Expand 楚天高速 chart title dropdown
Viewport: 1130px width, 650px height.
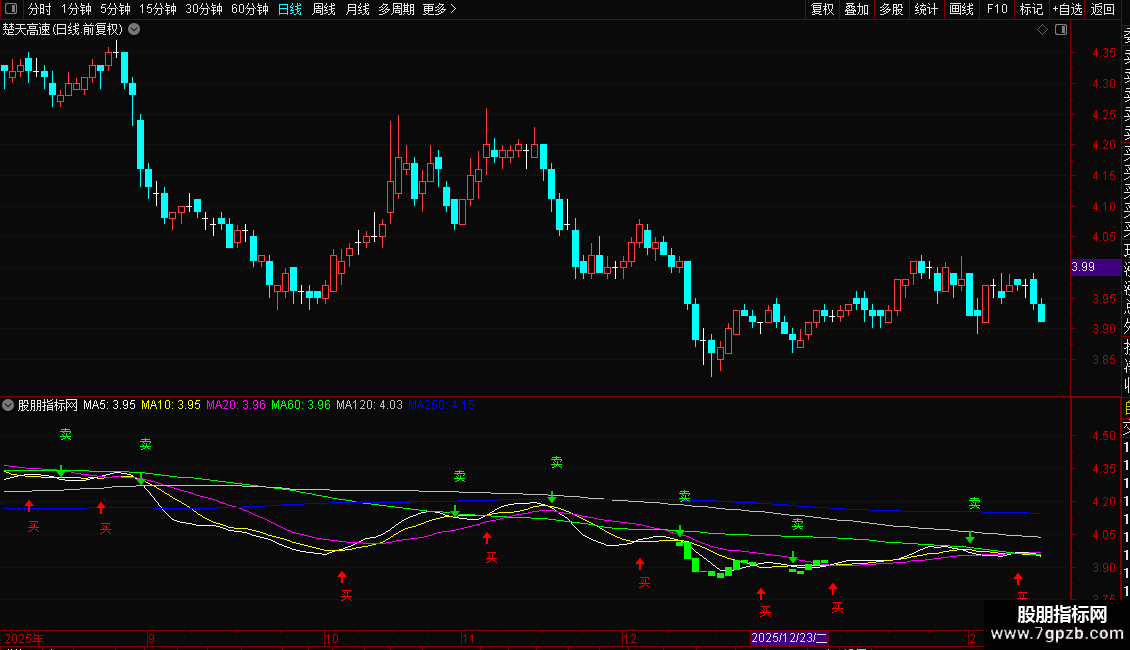tap(134, 30)
